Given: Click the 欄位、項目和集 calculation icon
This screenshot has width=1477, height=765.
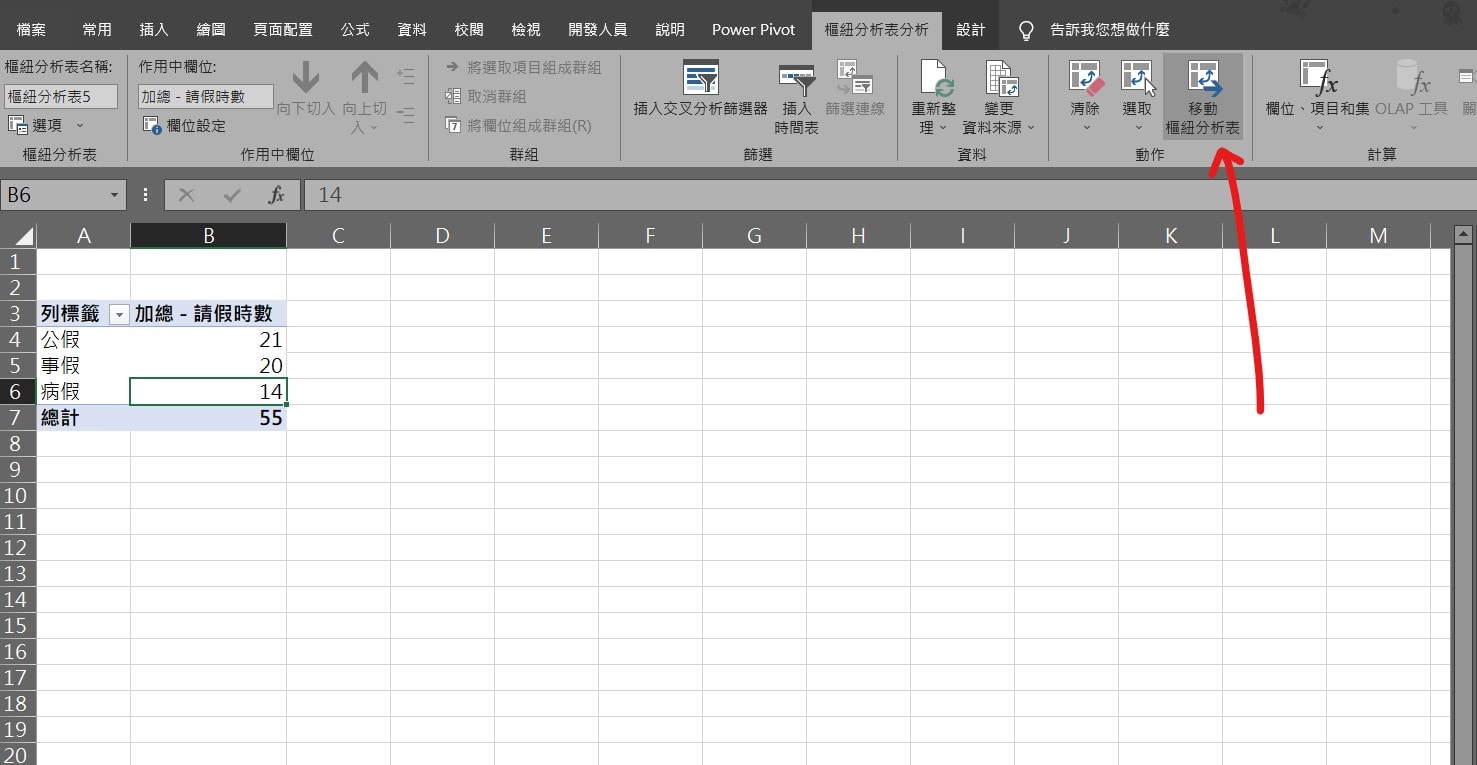Looking at the screenshot, I should 1317,78.
